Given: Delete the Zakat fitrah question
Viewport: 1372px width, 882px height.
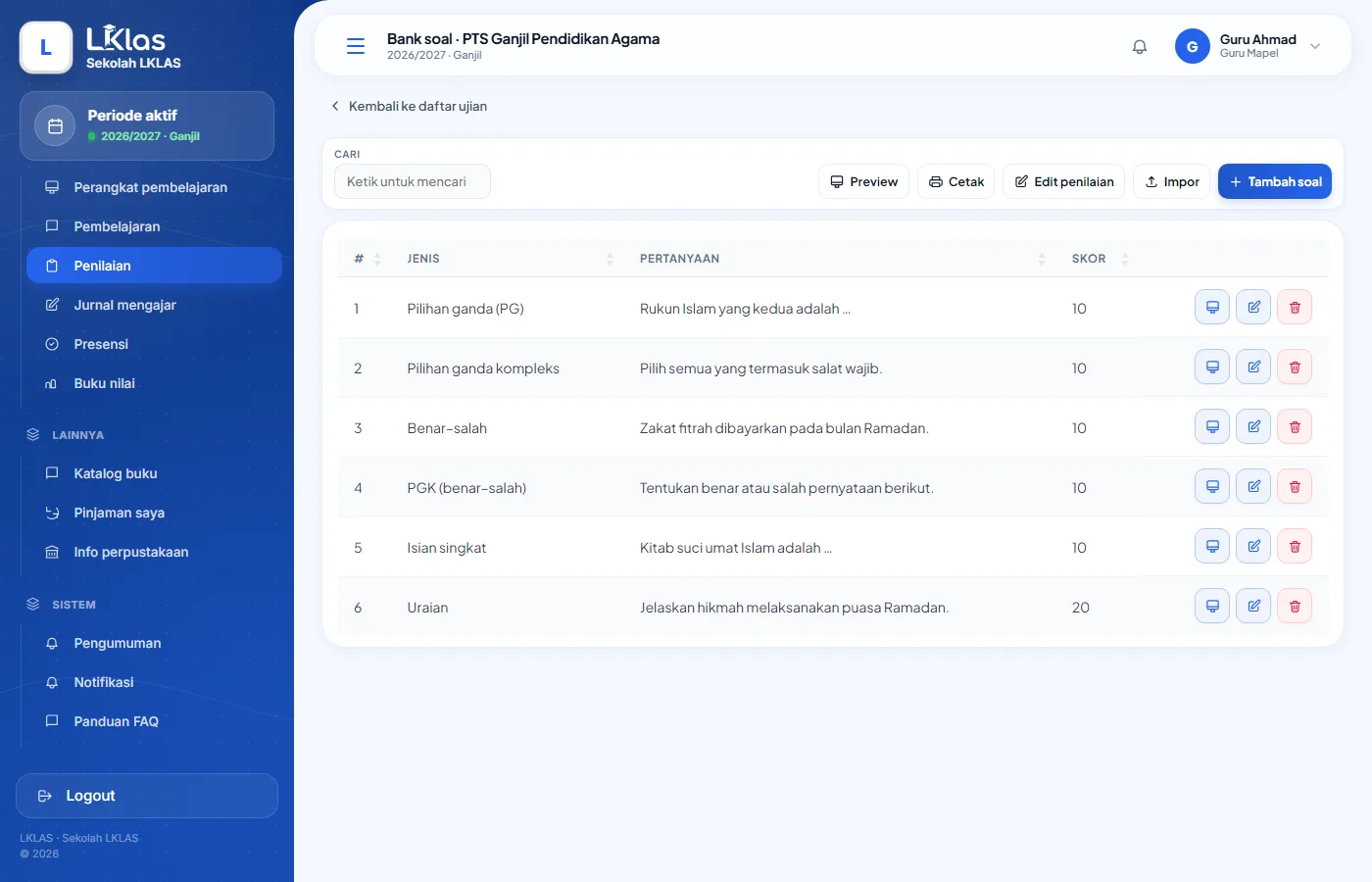Looking at the screenshot, I should coord(1295,427).
